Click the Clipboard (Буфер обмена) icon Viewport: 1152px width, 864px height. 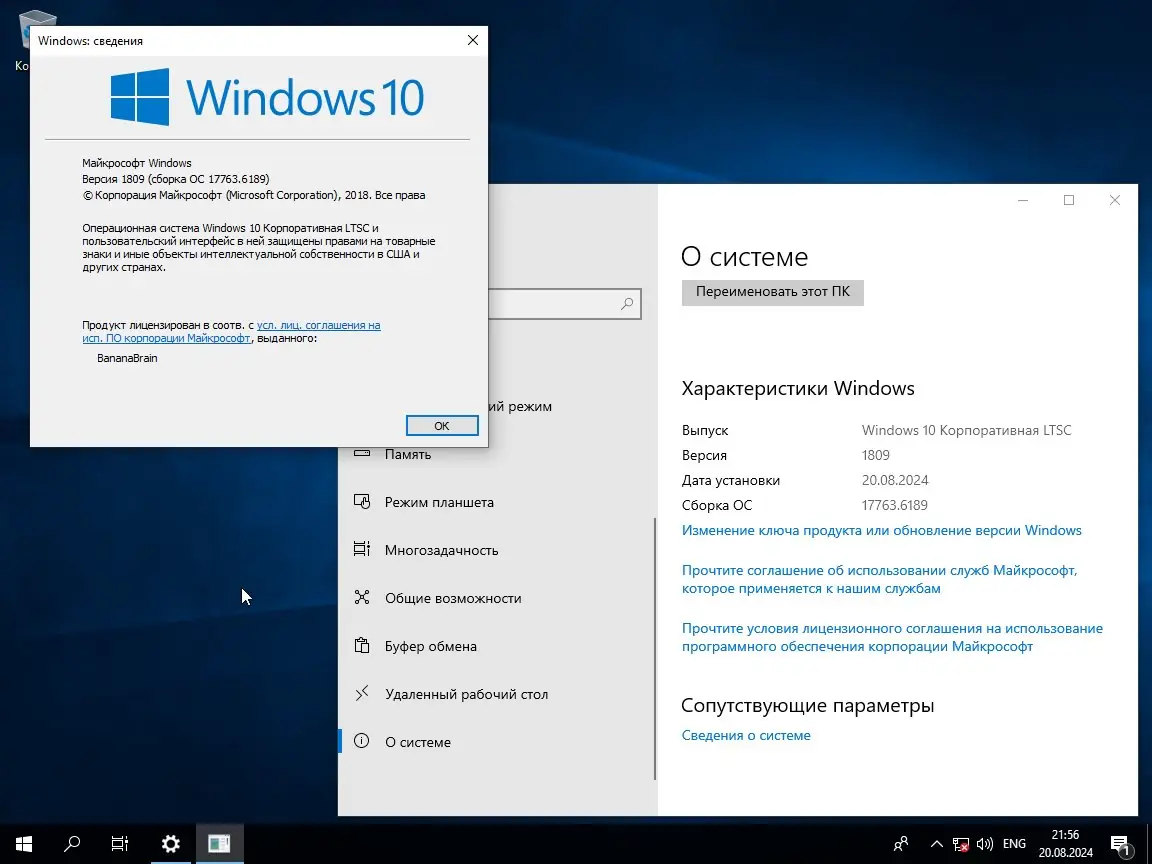point(362,646)
